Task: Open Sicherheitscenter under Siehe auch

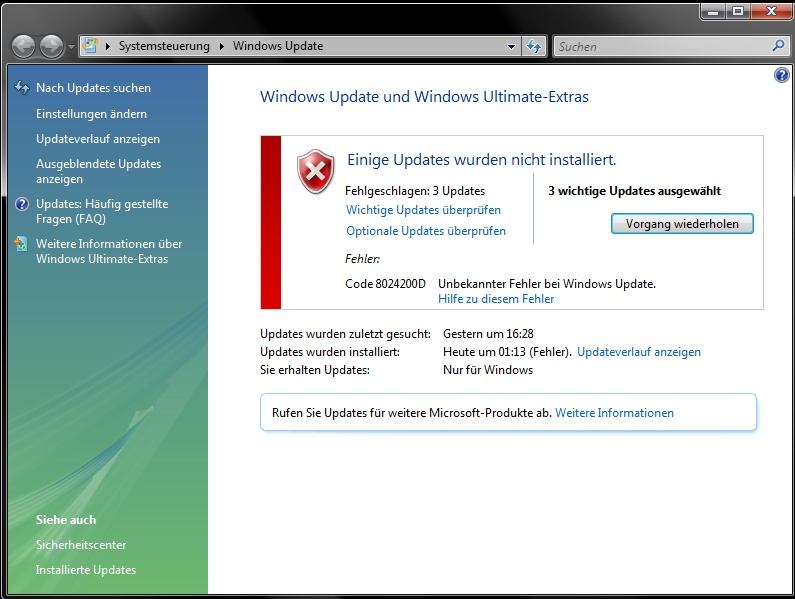Action: (81, 545)
